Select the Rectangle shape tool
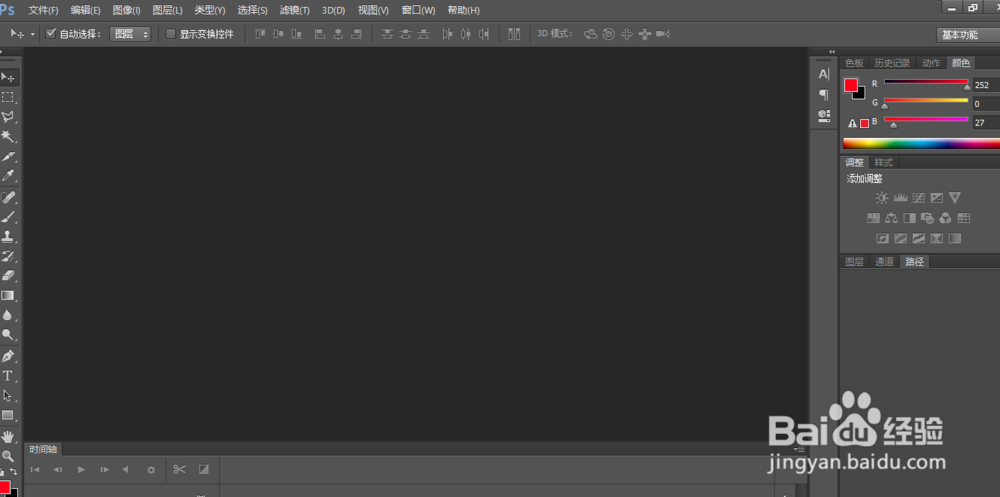This screenshot has width=1000, height=497. [x=8, y=415]
